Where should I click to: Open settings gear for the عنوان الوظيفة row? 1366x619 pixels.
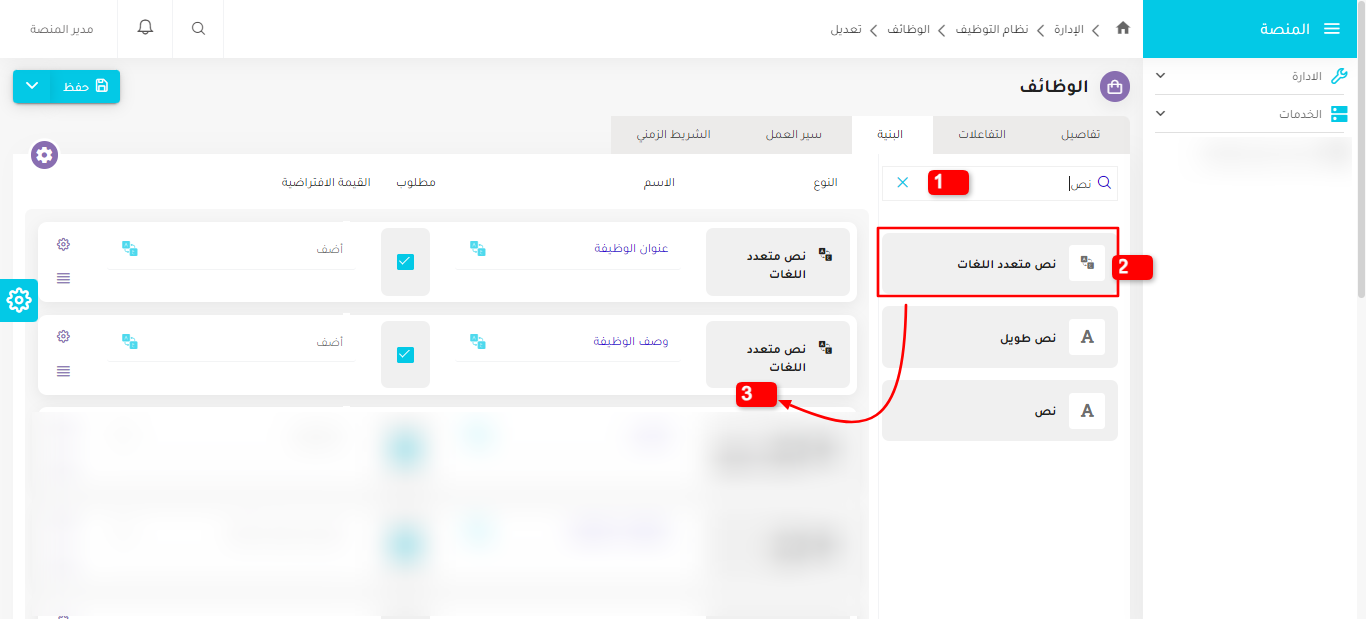[63, 243]
